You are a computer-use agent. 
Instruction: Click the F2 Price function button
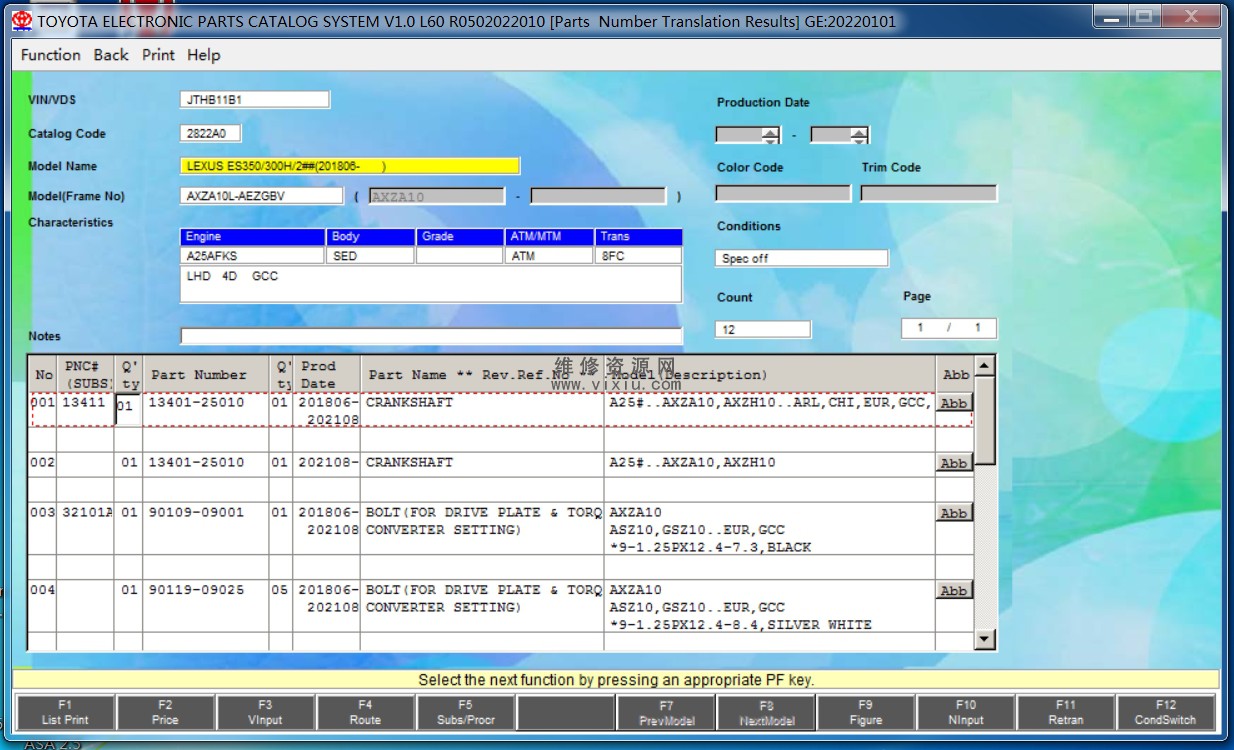(x=165, y=712)
